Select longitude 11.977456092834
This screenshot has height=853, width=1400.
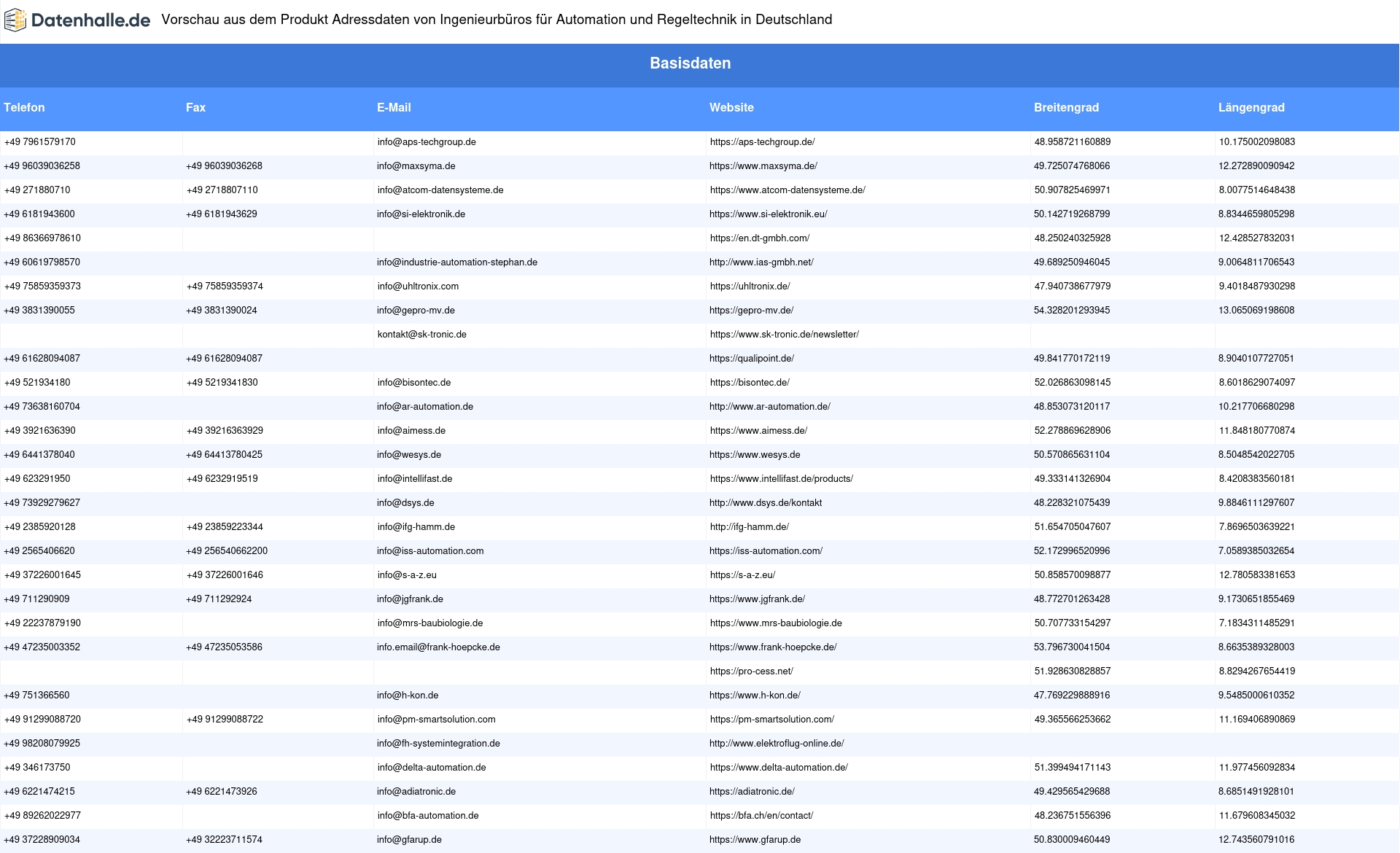1257,768
